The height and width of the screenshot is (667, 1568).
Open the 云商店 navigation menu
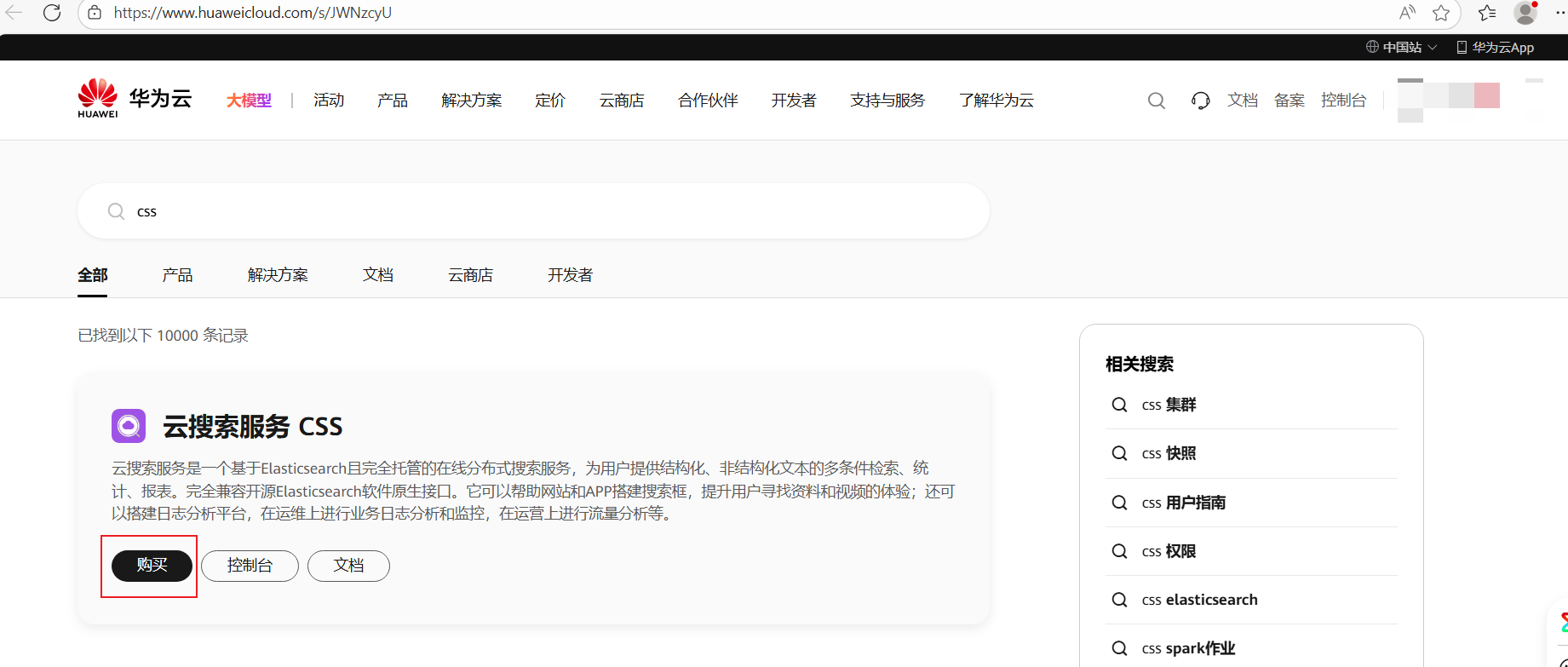pos(622,101)
